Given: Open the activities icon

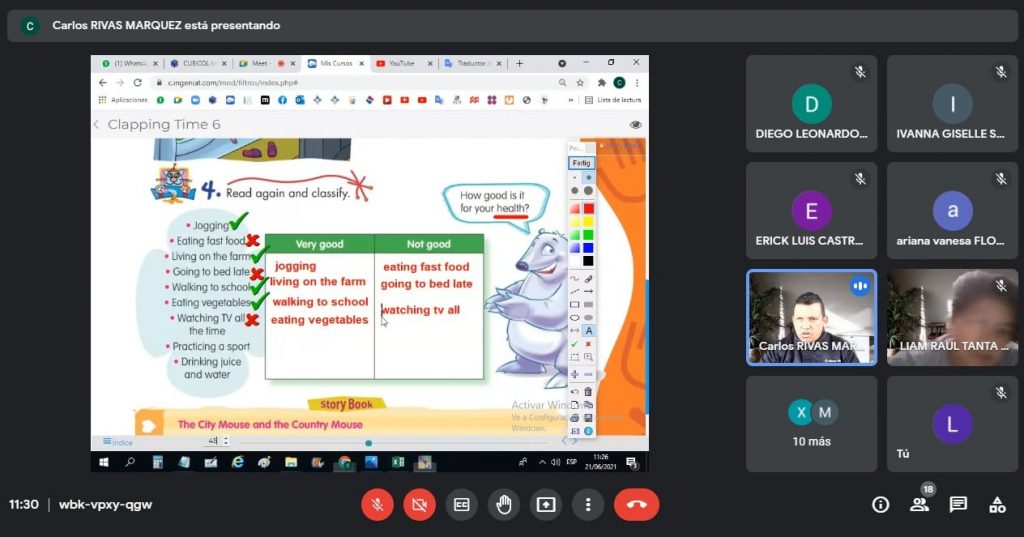Looking at the screenshot, I should 997,504.
